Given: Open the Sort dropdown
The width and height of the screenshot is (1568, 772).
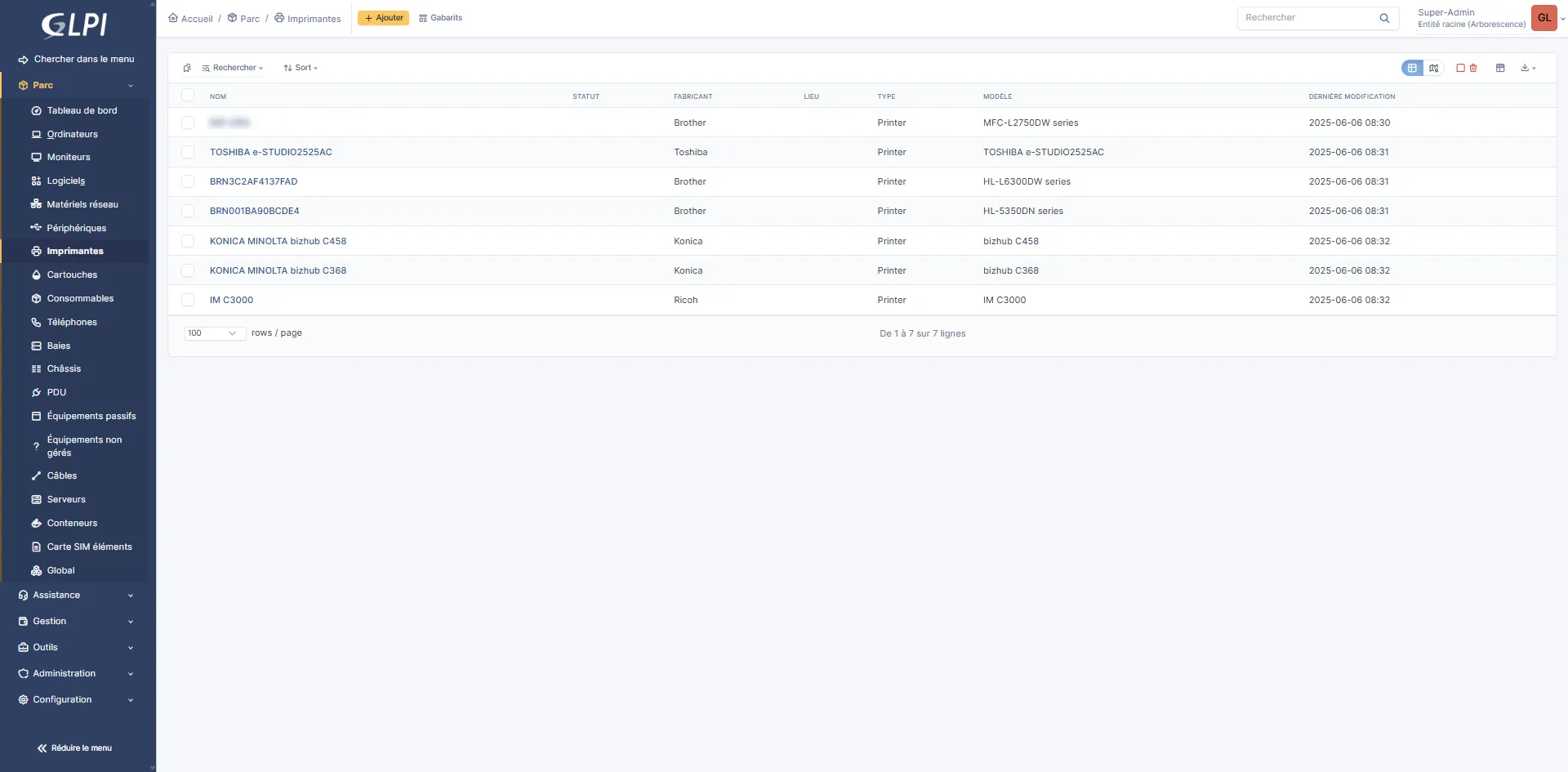Looking at the screenshot, I should coord(301,68).
